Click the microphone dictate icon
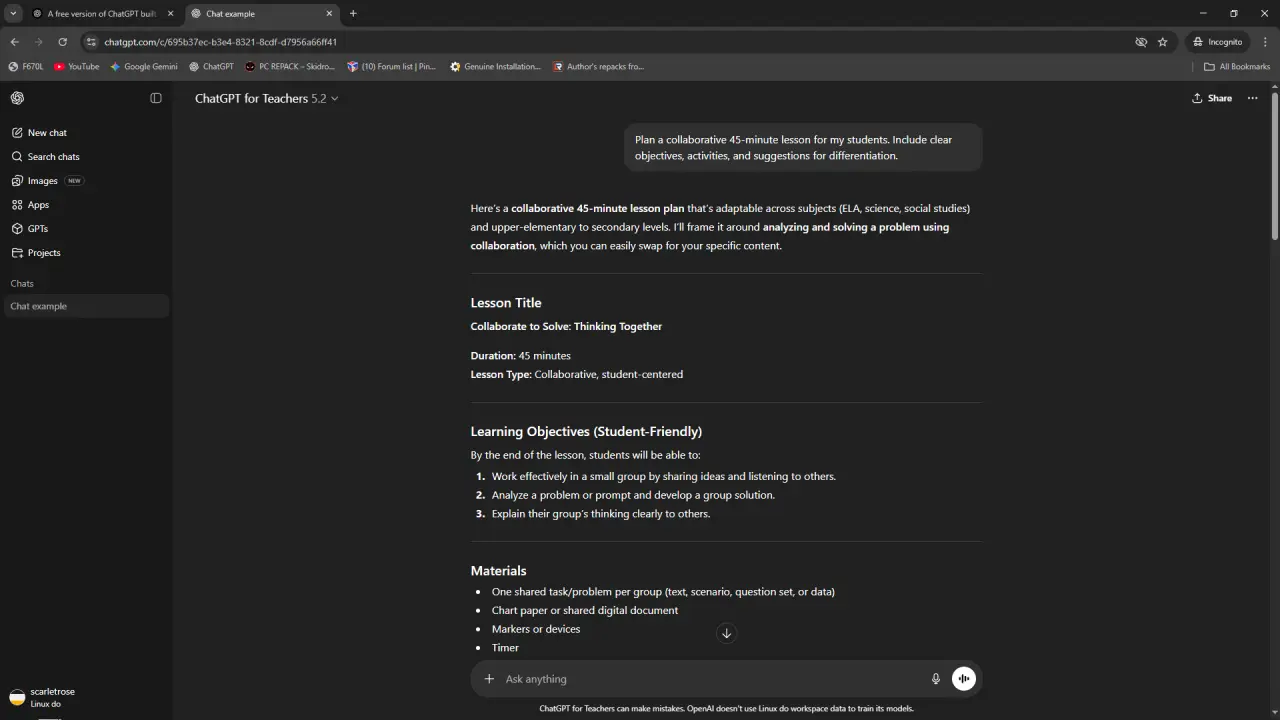This screenshot has width=1280, height=720. tap(936, 679)
